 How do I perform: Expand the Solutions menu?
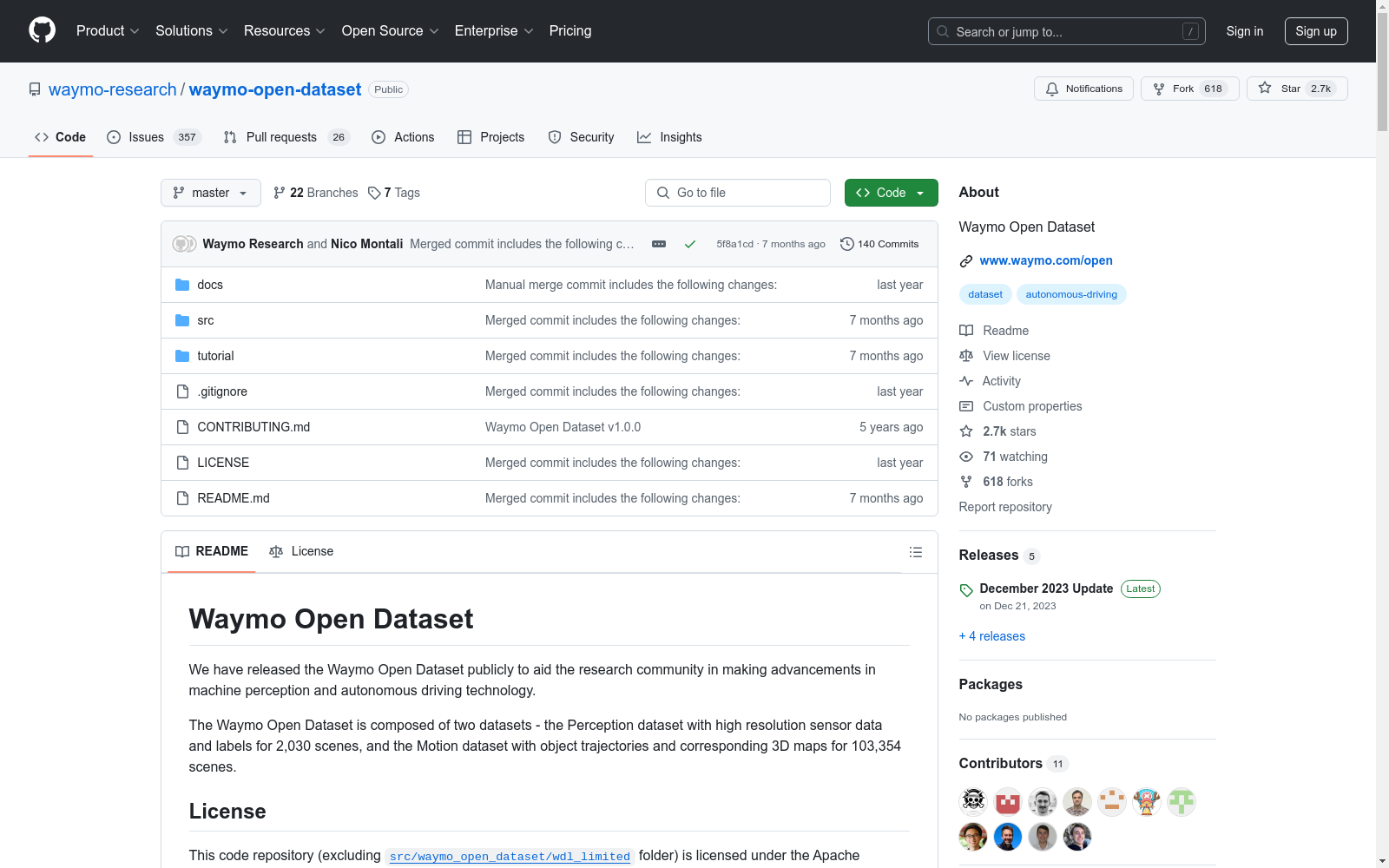pos(191,30)
